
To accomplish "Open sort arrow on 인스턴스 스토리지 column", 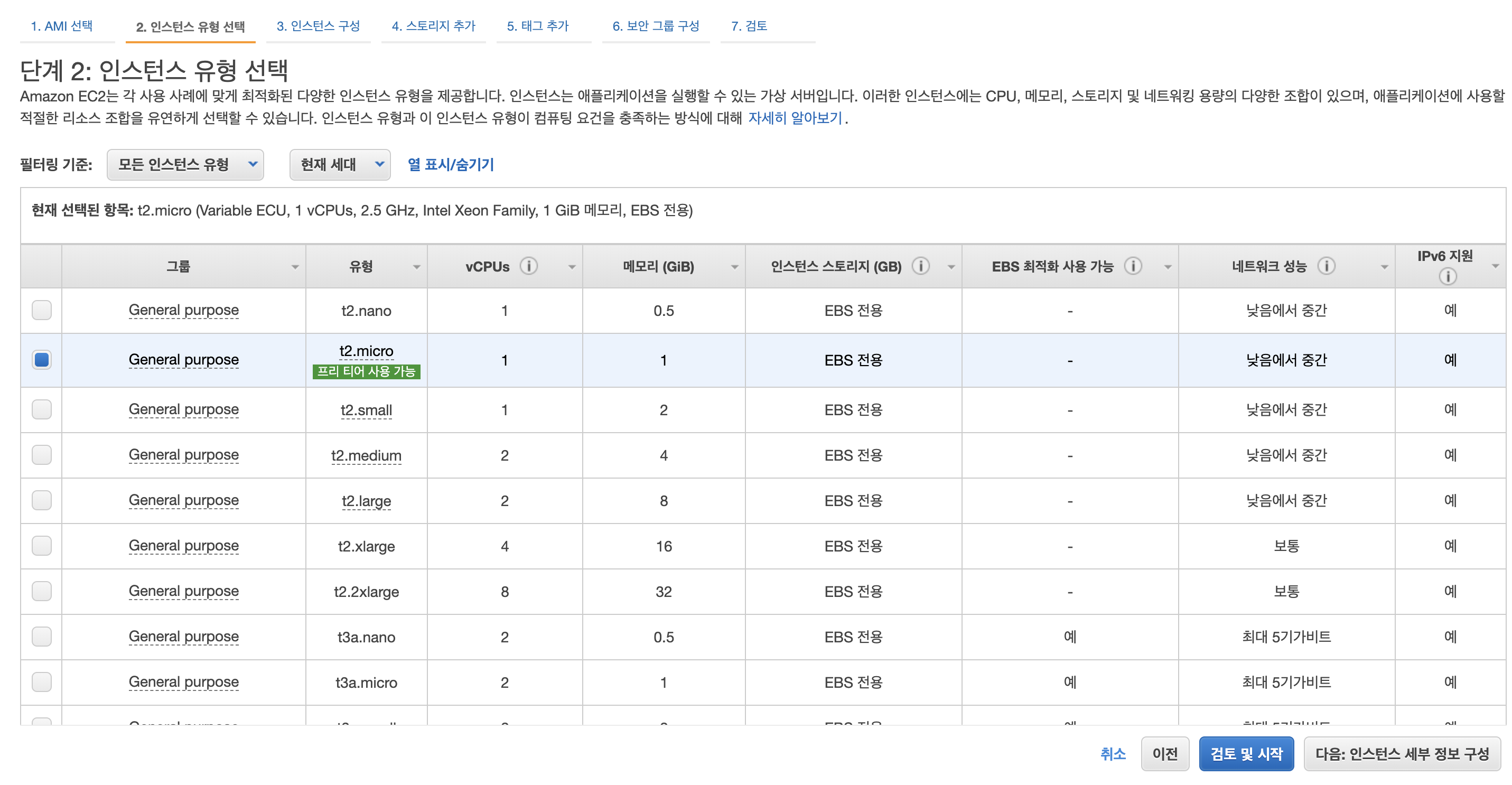I will pos(951,267).
